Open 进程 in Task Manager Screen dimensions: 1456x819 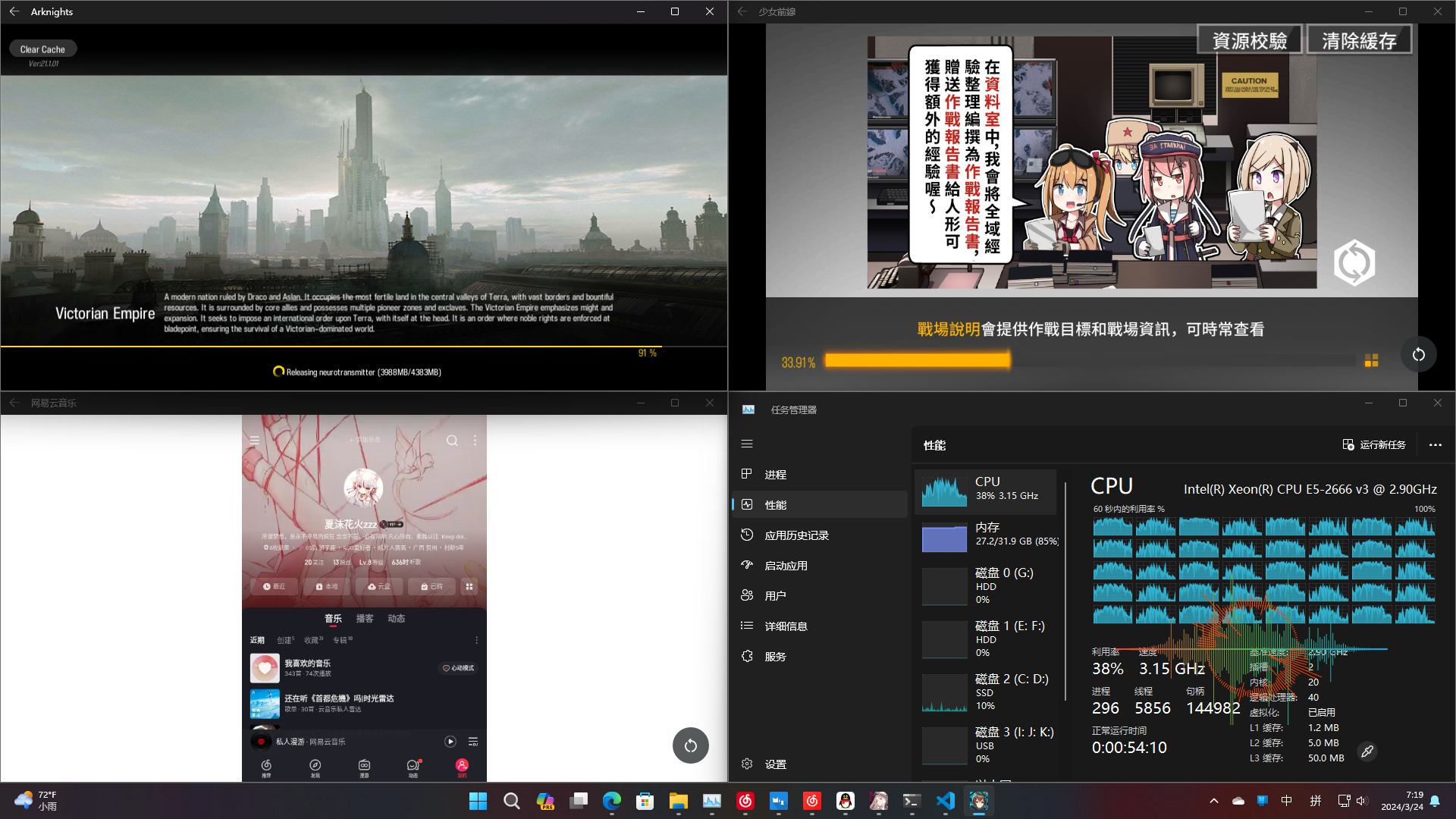coord(820,474)
